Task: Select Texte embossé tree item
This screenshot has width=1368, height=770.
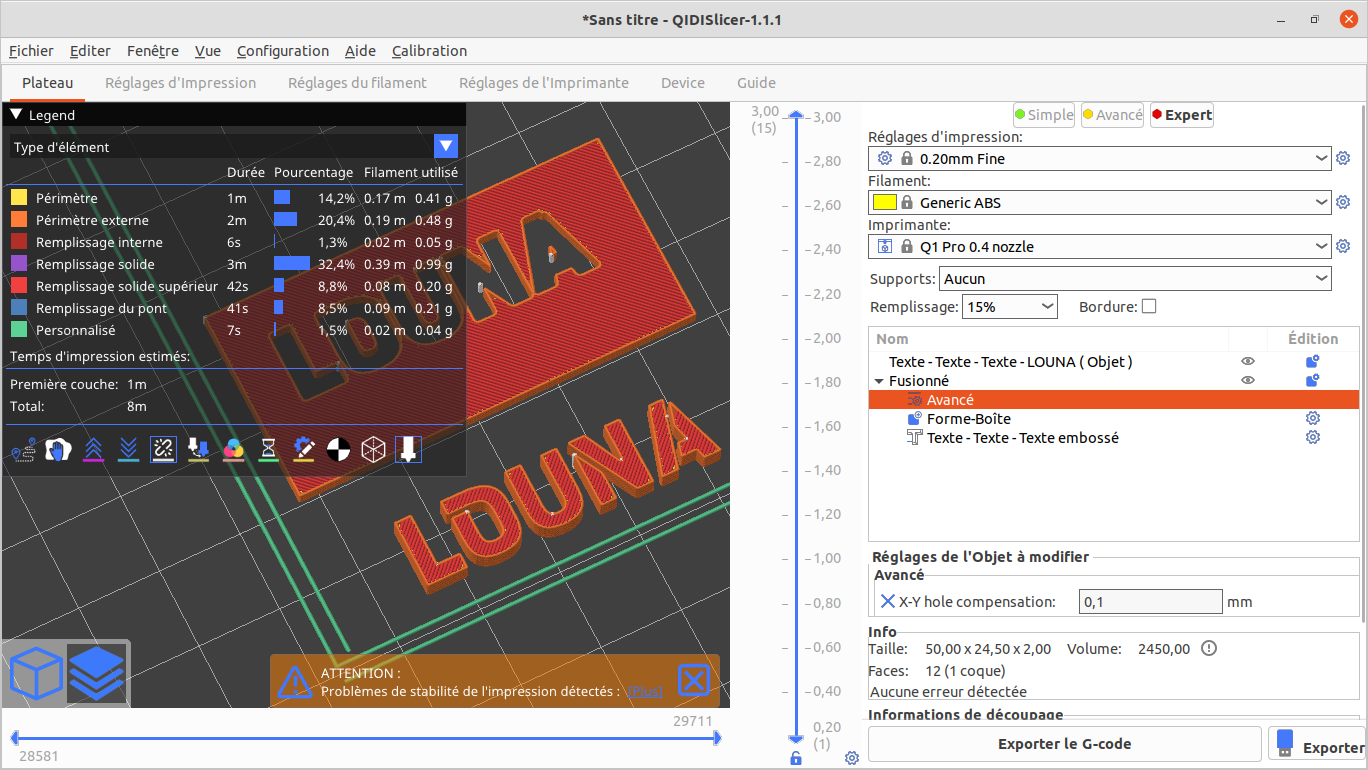Action: pyautogui.click(x=1022, y=437)
